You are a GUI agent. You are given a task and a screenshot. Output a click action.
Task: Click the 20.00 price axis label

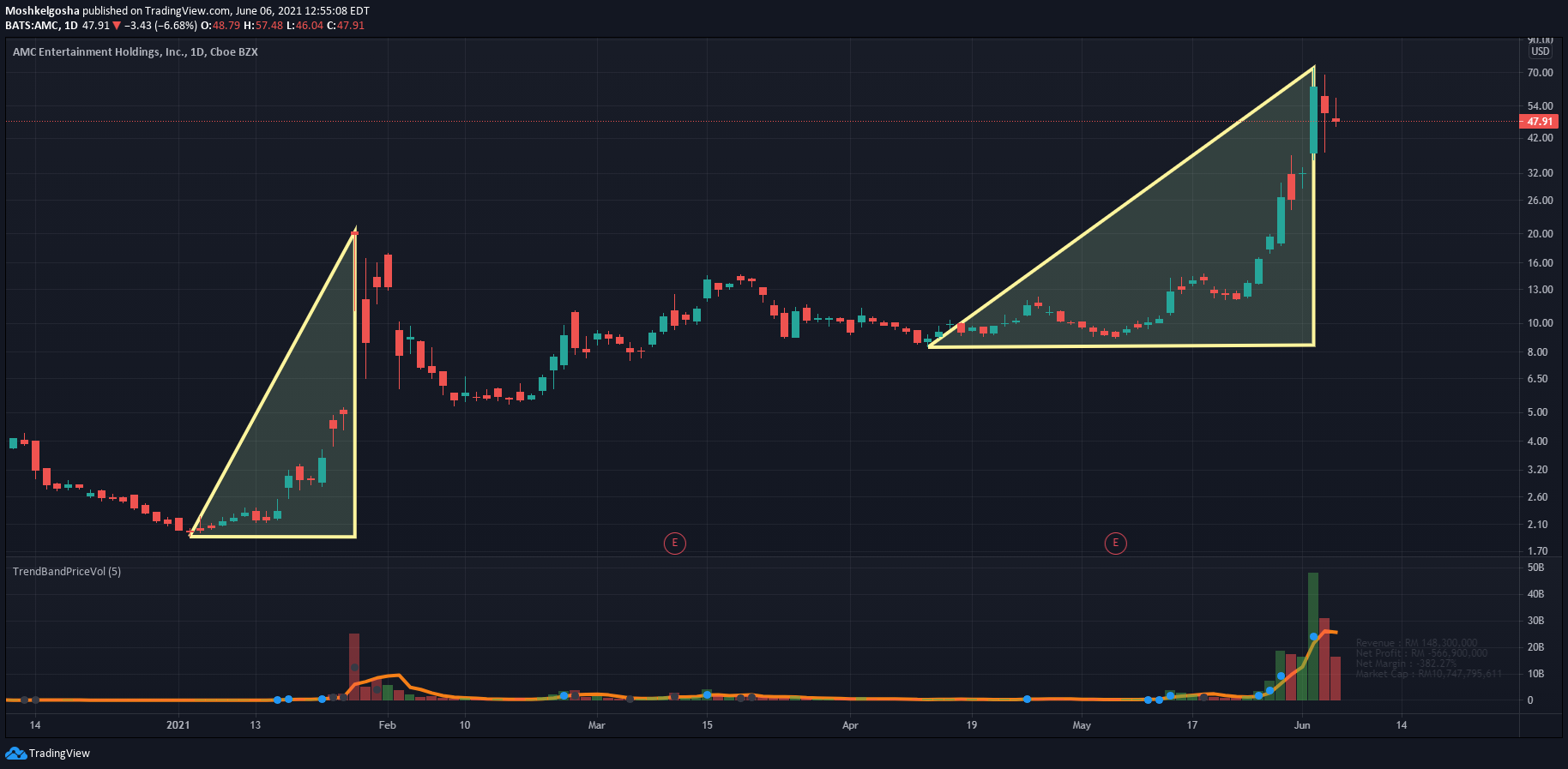coord(1540,234)
